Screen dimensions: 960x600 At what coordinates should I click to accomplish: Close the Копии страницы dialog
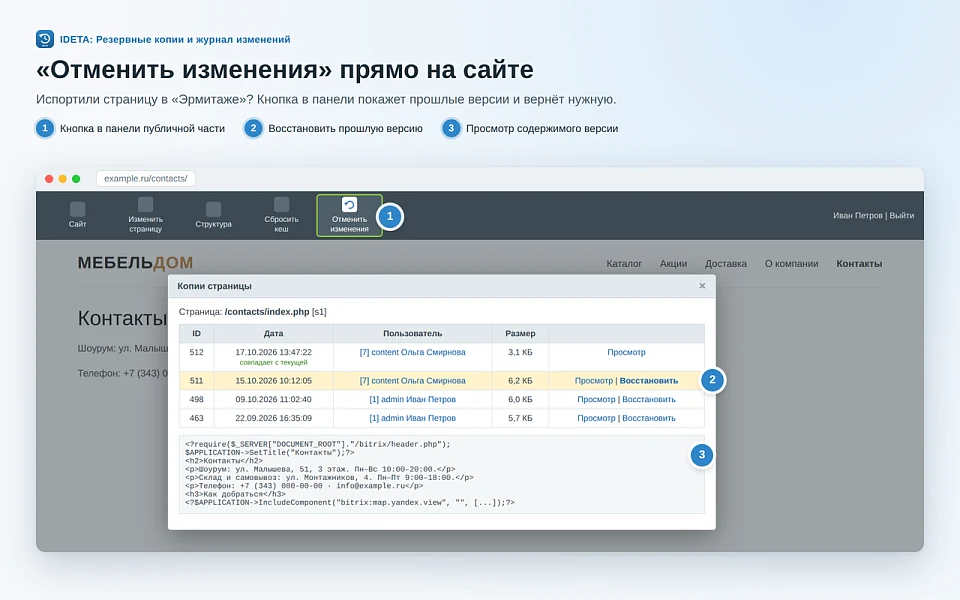click(x=702, y=286)
